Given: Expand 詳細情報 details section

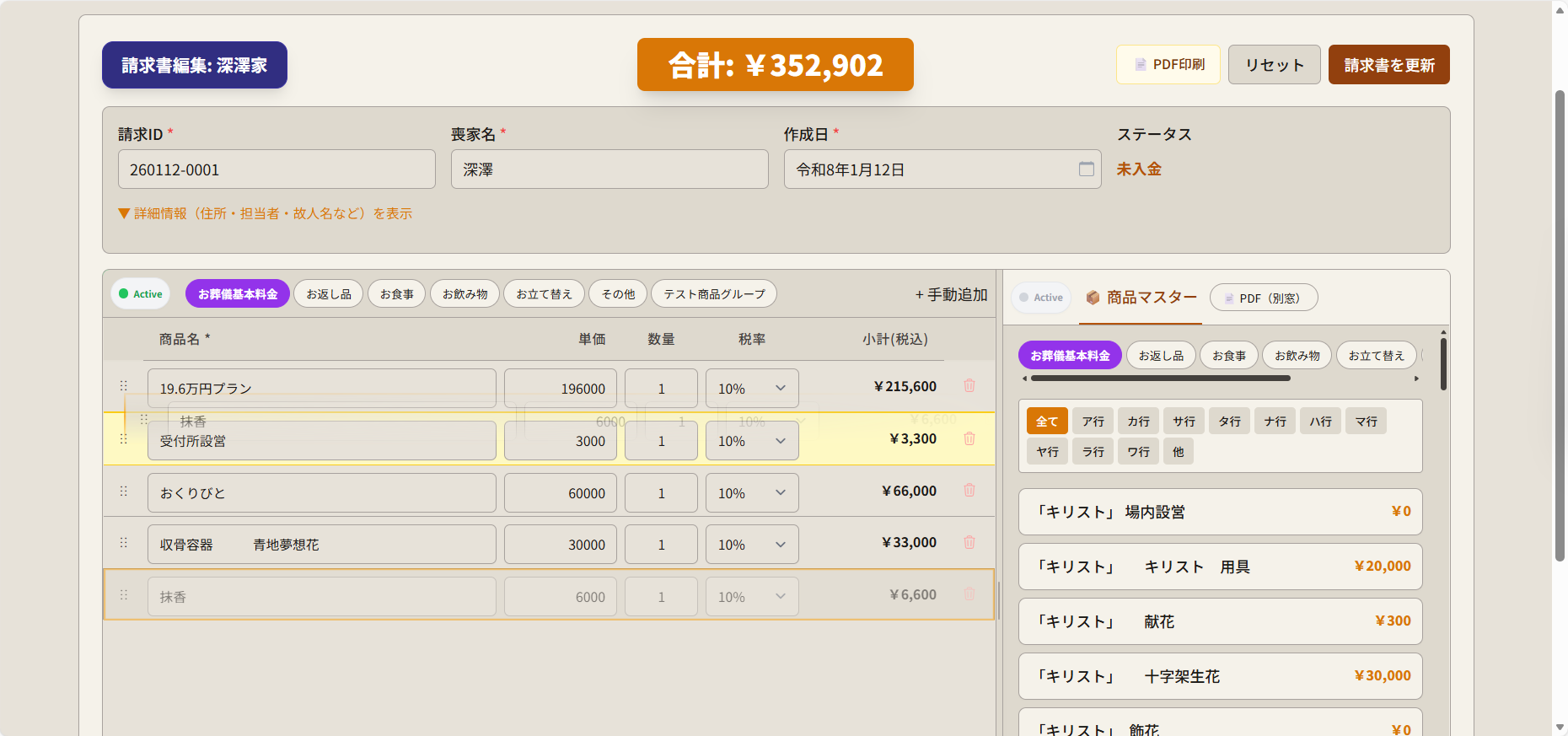Looking at the screenshot, I should pyautogui.click(x=266, y=214).
